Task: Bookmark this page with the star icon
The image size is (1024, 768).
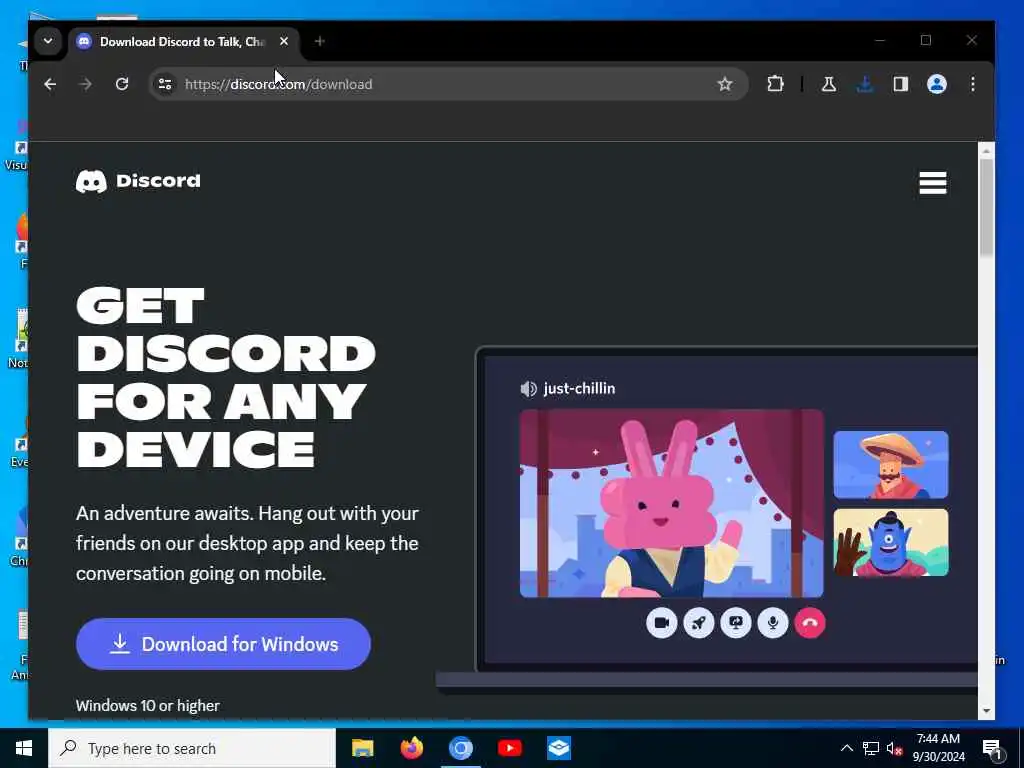Action: pyautogui.click(x=725, y=84)
